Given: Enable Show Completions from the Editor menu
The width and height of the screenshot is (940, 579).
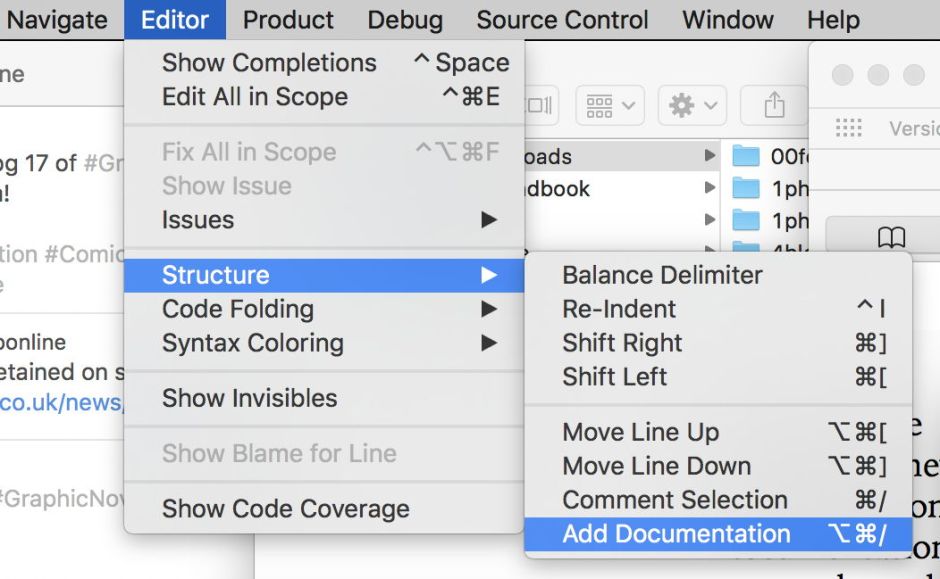Looking at the screenshot, I should tap(270, 62).
